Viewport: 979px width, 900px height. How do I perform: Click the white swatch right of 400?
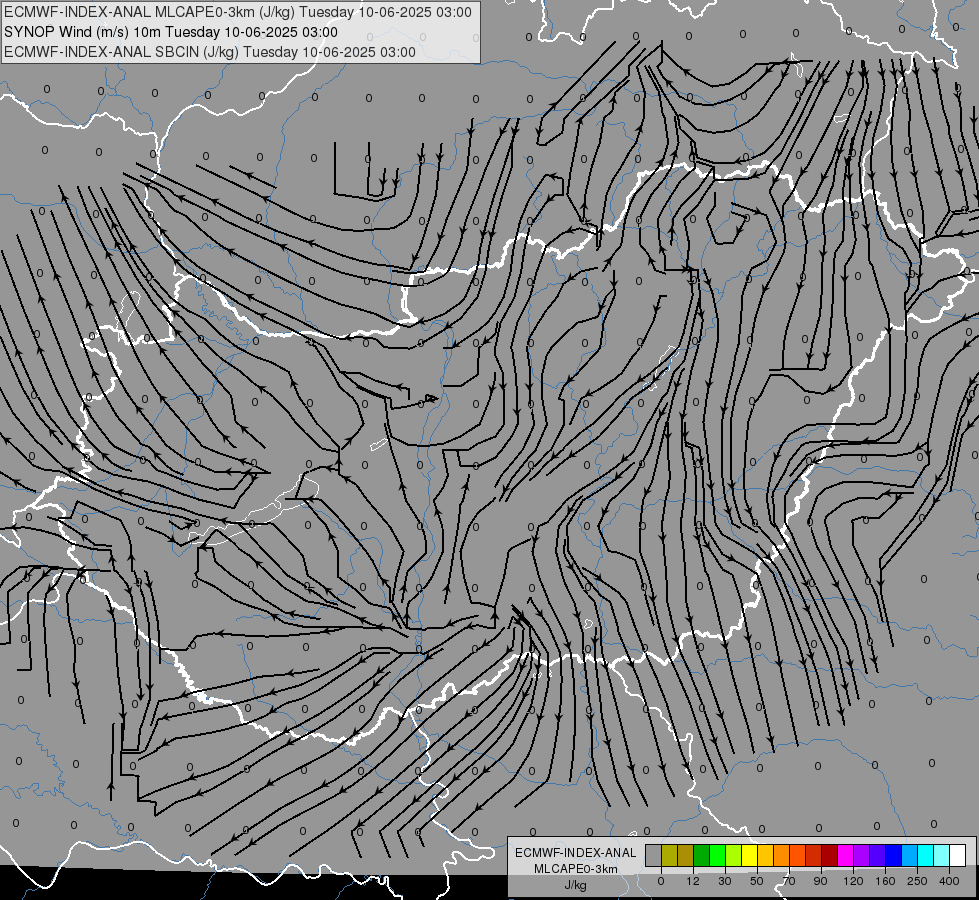pos(958,856)
